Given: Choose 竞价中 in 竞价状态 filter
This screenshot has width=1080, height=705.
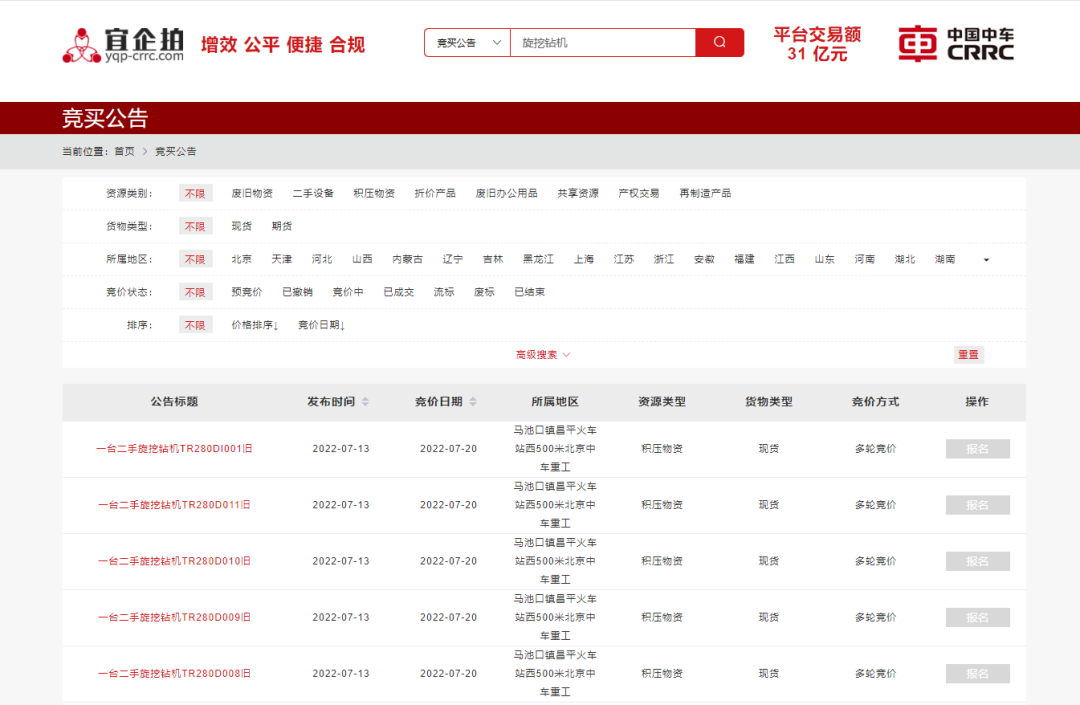Looking at the screenshot, I should pos(348,292).
